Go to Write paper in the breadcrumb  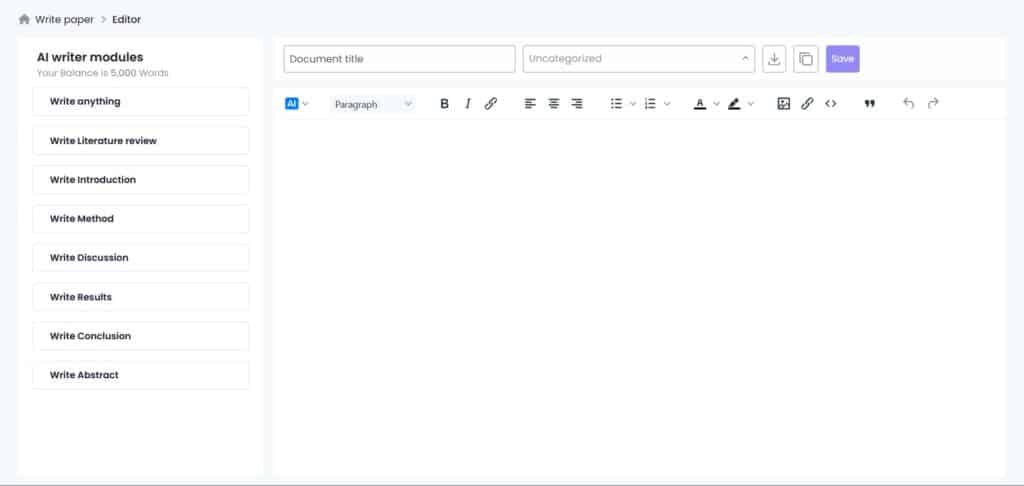(x=64, y=19)
